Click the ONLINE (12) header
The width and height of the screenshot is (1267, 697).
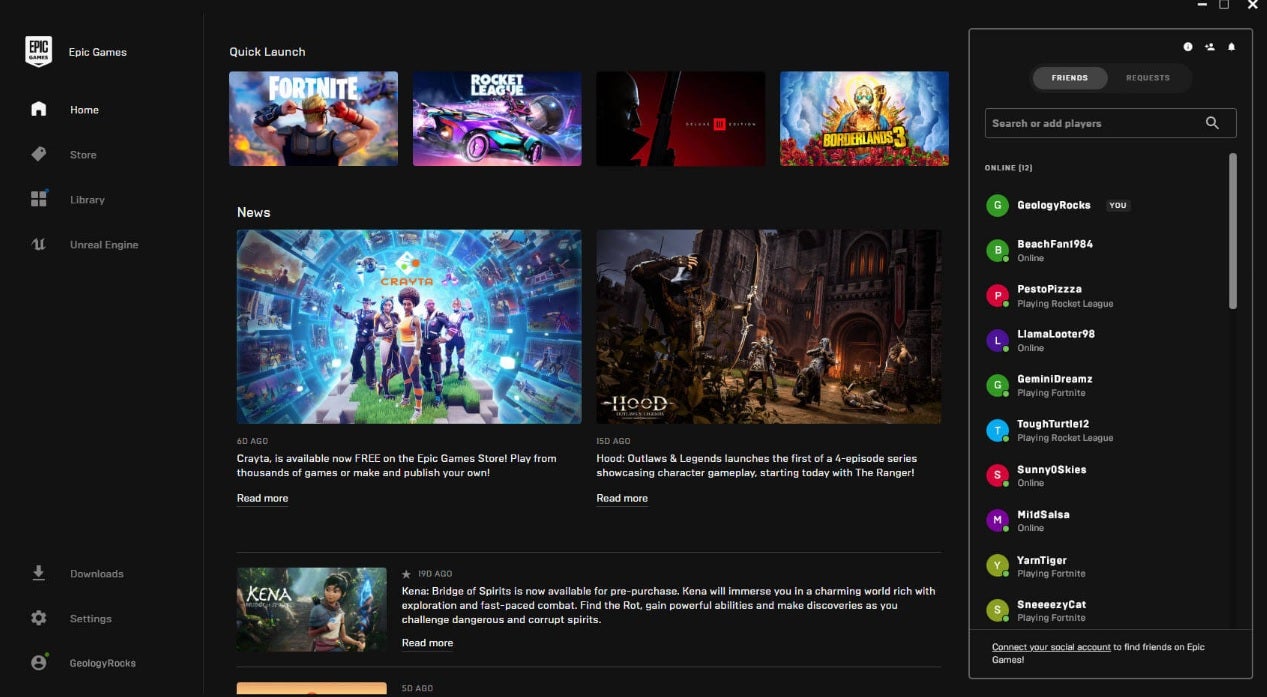click(x=1008, y=168)
